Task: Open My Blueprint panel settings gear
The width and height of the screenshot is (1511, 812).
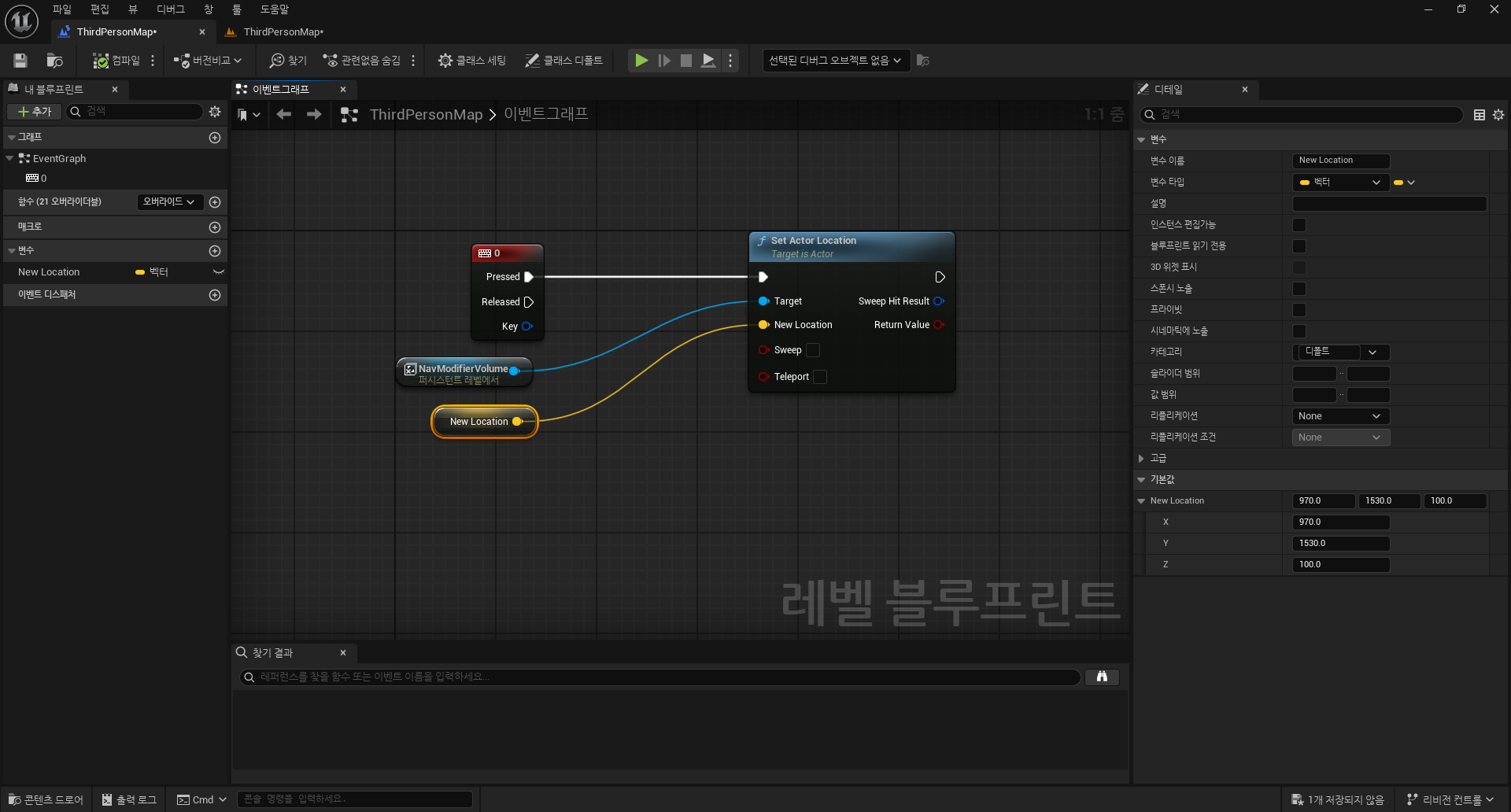Action: point(215,112)
